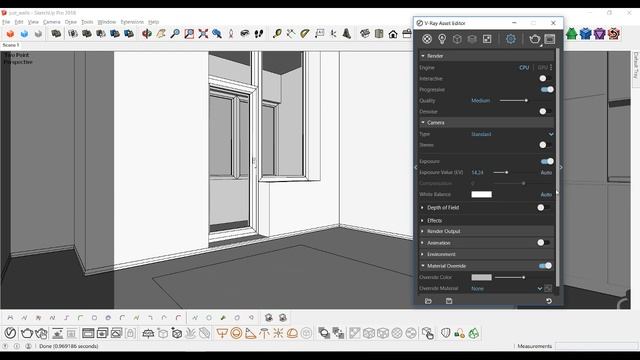Select the Pan hand tool
The image size is (640, 360).
coord(161,33)
